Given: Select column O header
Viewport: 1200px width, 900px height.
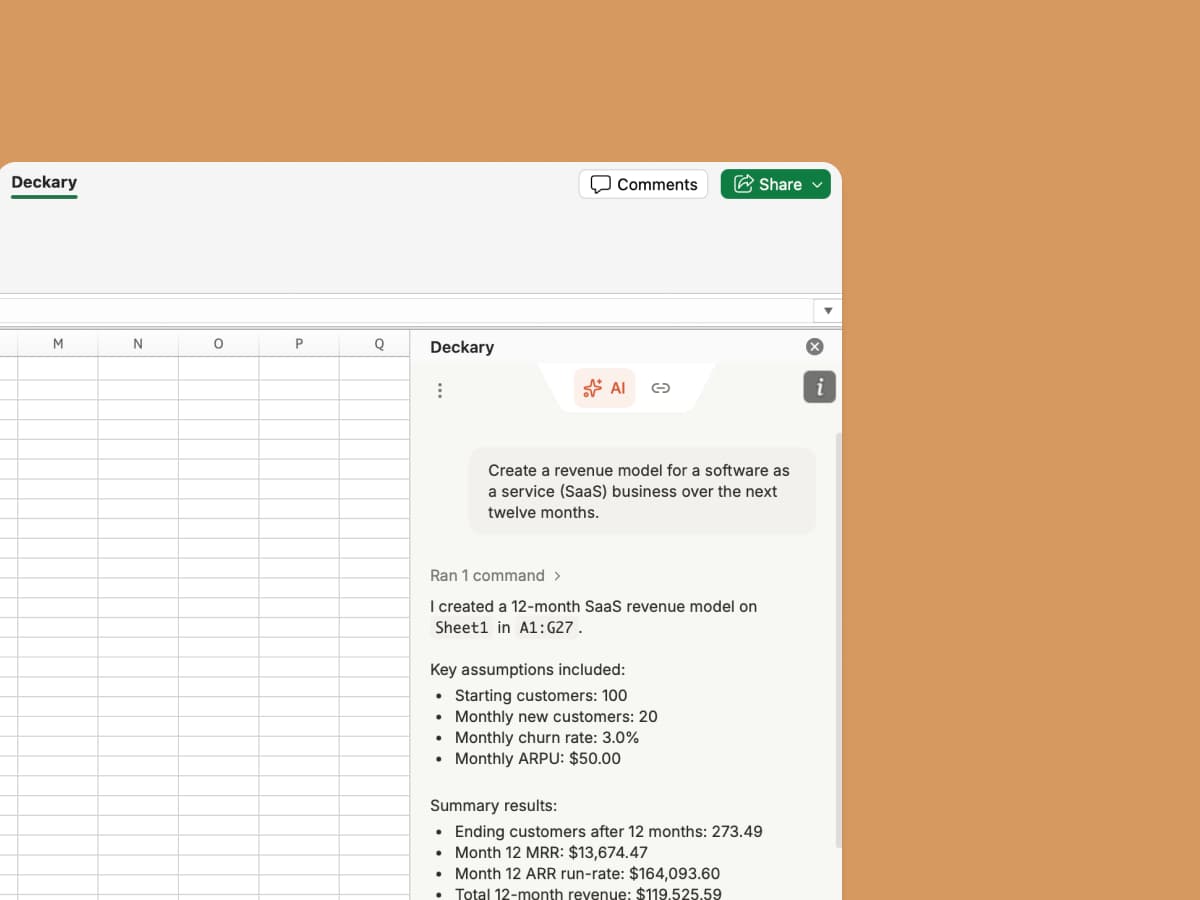Looking at the screenshot, I should pos(218,343).
